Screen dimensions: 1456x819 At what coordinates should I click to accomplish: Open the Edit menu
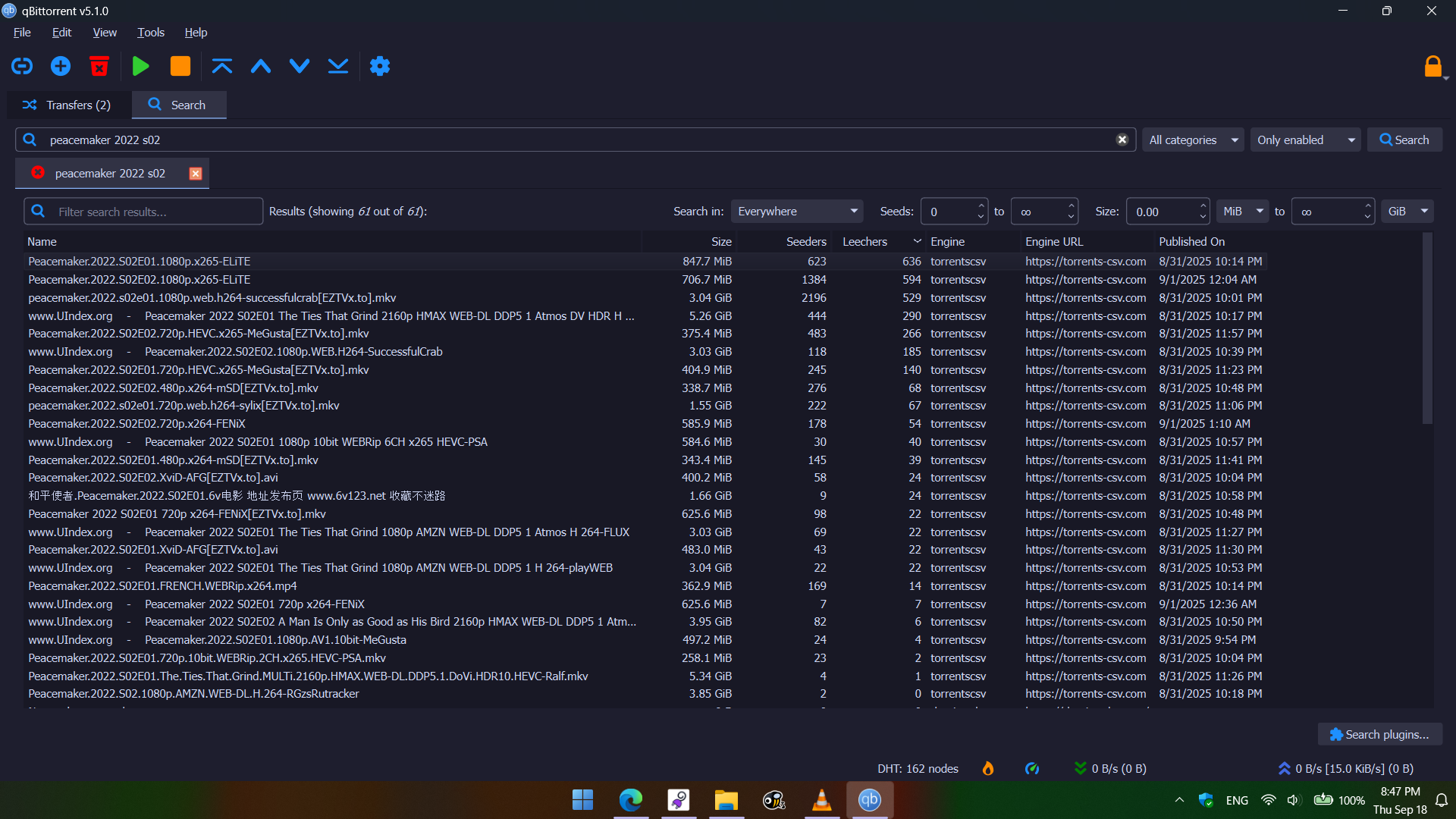click(61, 32)
